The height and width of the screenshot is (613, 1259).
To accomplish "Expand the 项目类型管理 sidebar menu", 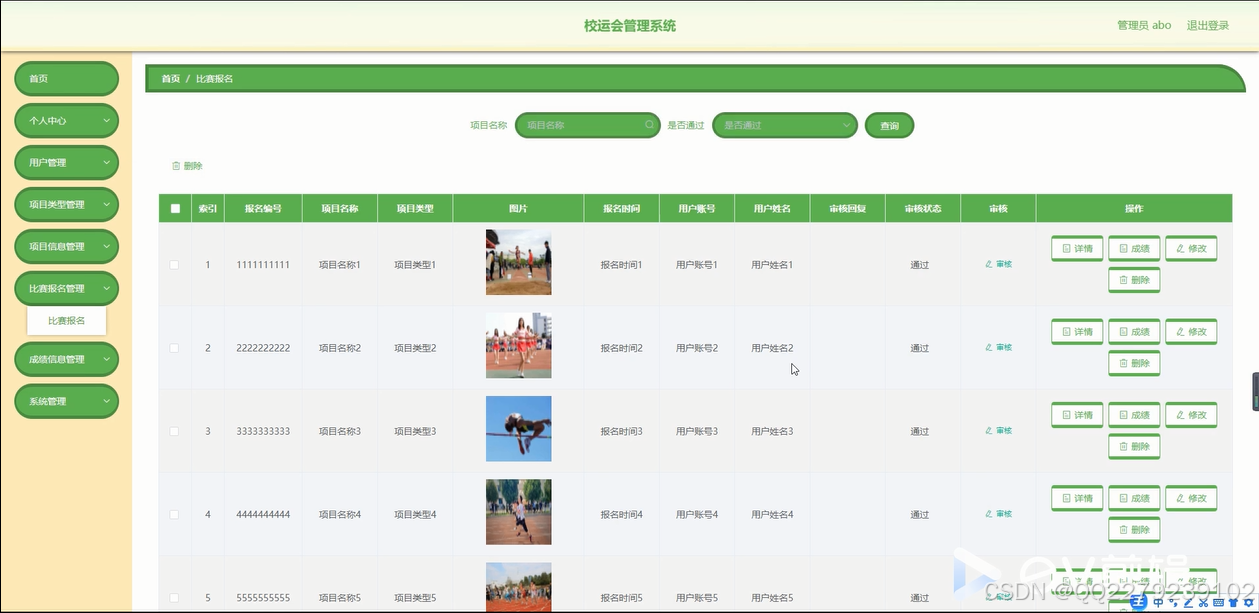I will tap(66, 205).
